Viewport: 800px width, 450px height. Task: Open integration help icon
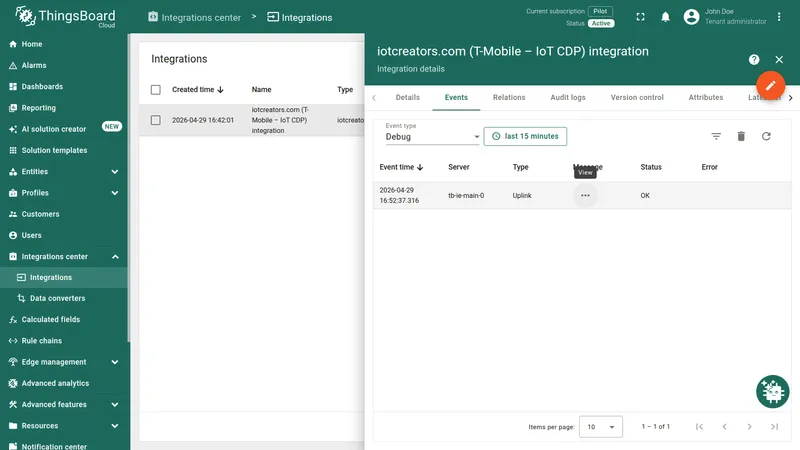click(x=754, y=60)
